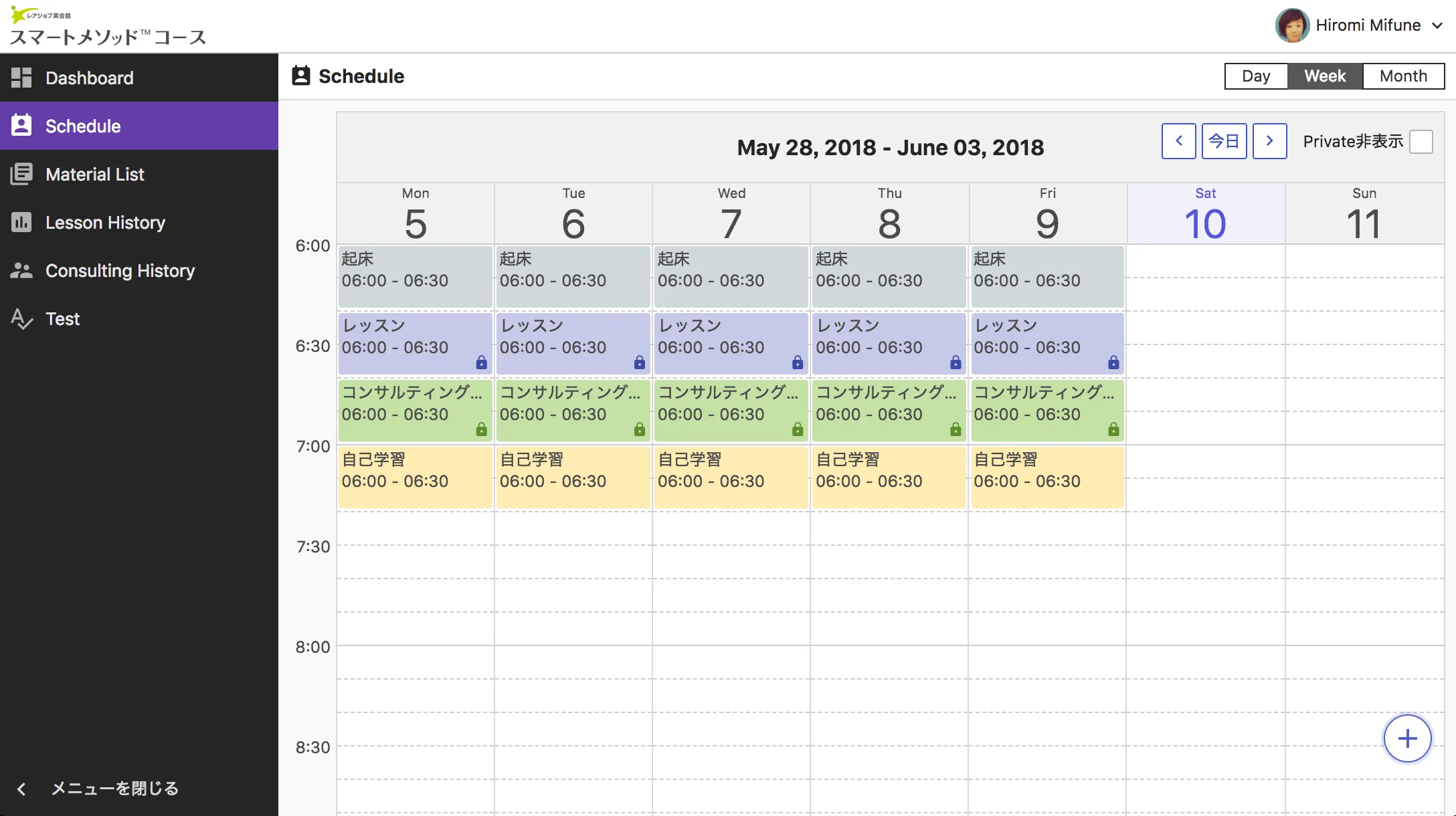Click lock icon on Friday's コンサルティング event

click(x=1113, y=429)
